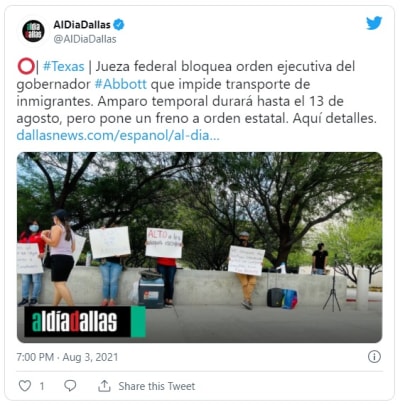Open replies via the speech bubble icon

[x=70, y=386]
